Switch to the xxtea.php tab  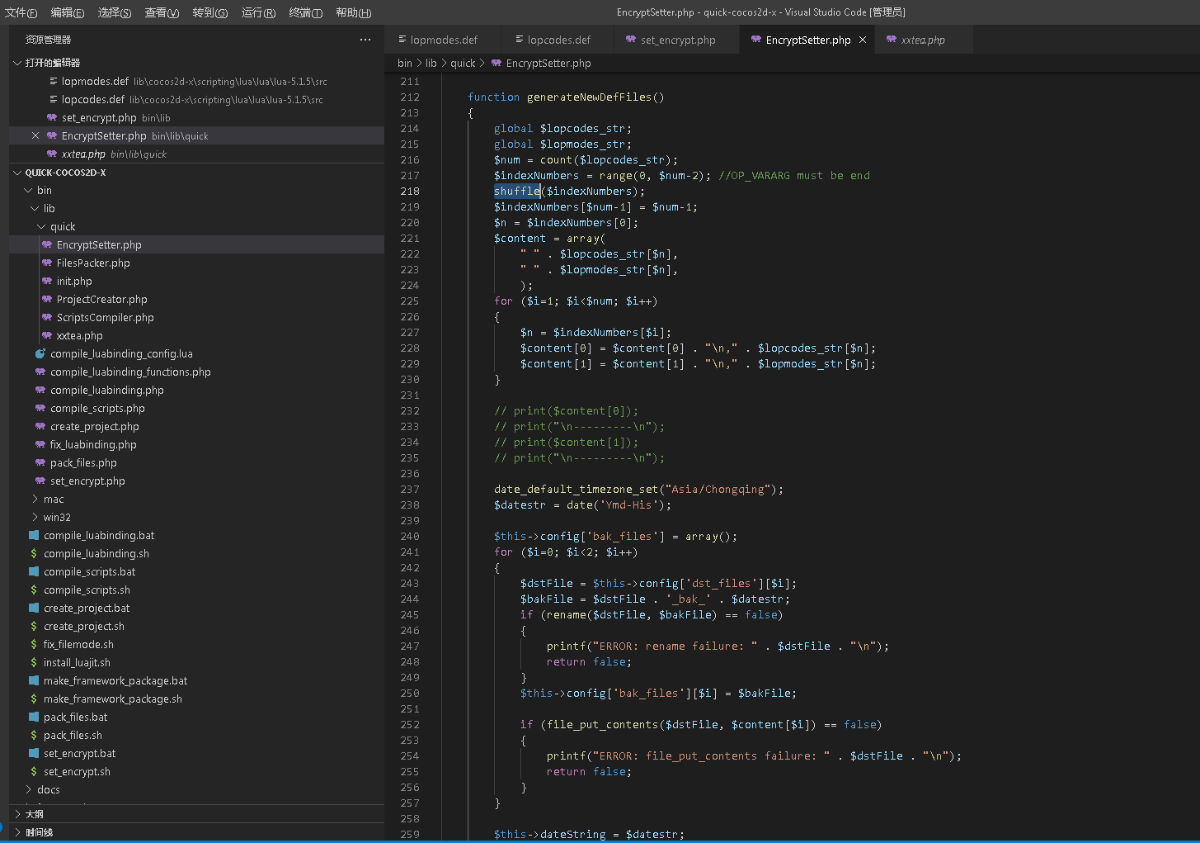click(x=922, y=40)
